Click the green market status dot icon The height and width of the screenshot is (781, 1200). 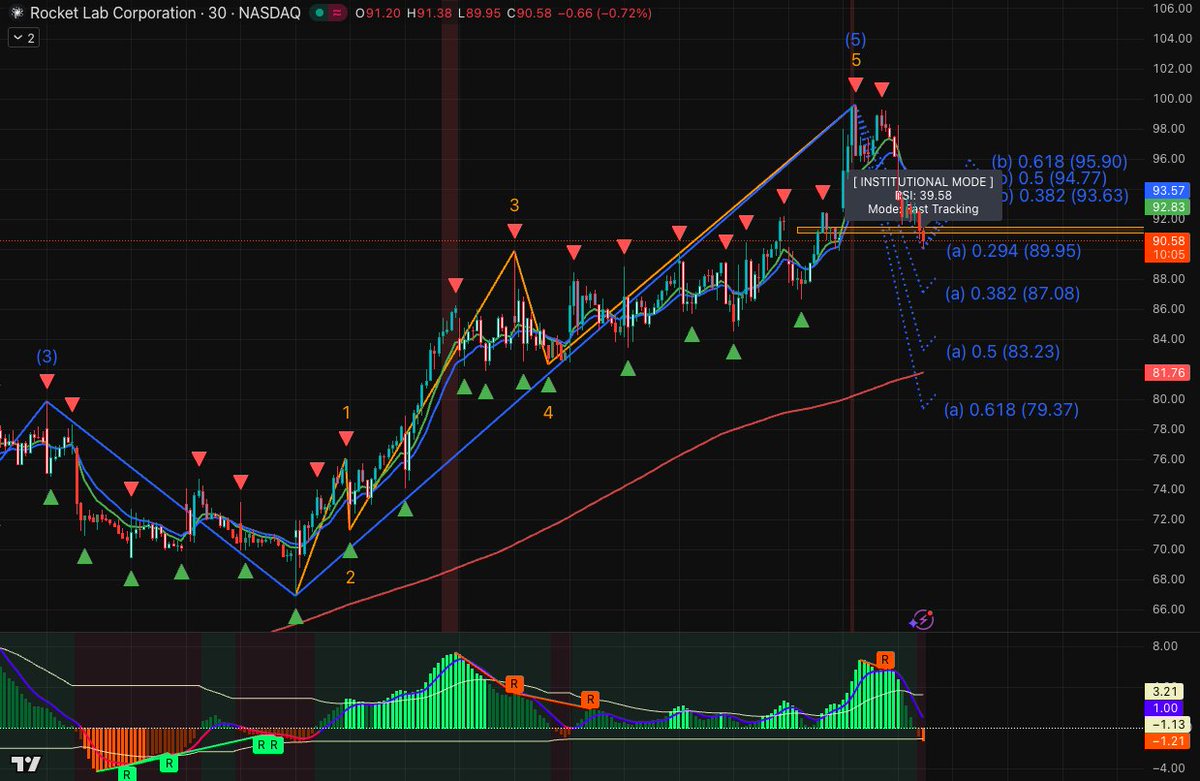(x=318, y=14)
